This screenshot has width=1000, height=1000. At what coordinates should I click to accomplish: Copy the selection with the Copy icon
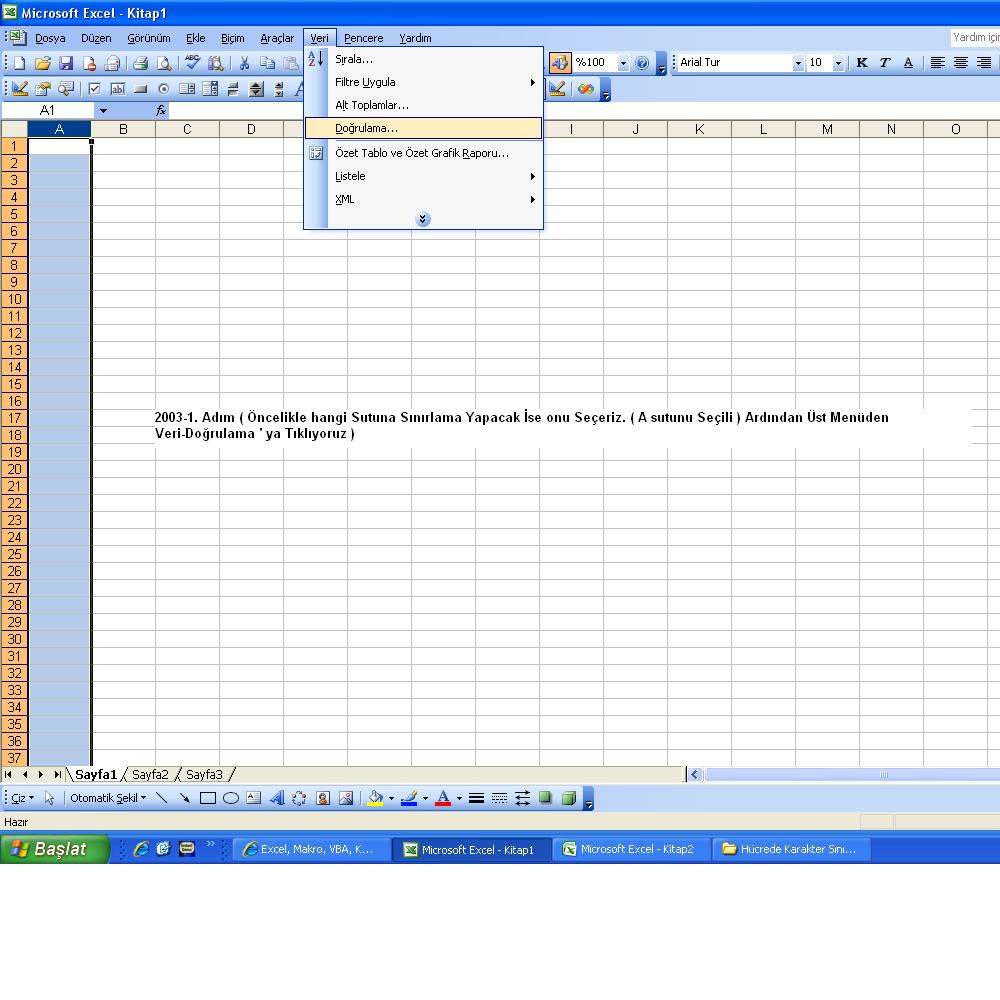pyautogui.click(x=267, y=63)
